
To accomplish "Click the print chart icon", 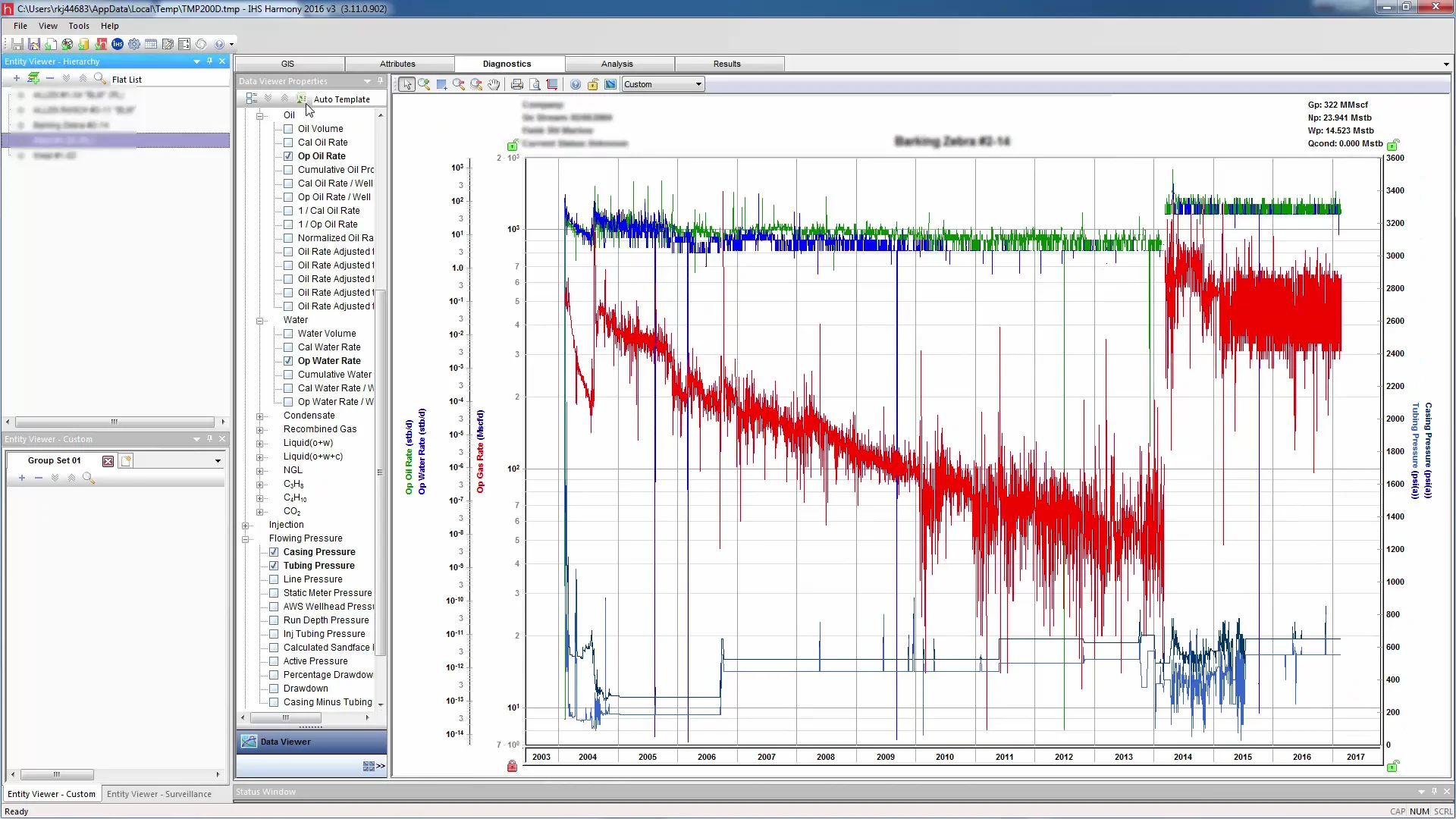I will (x=517, y=84).
